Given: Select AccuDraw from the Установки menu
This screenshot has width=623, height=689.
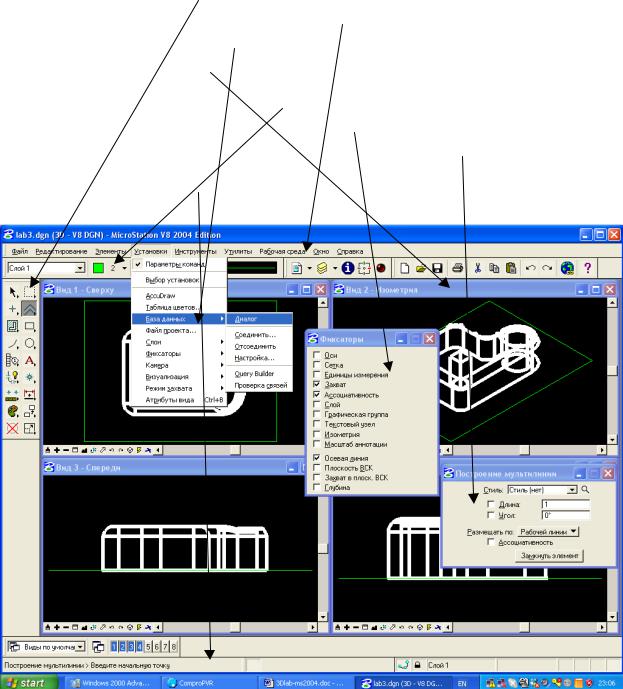Looking at the screenshot, I should pos(179,296).
